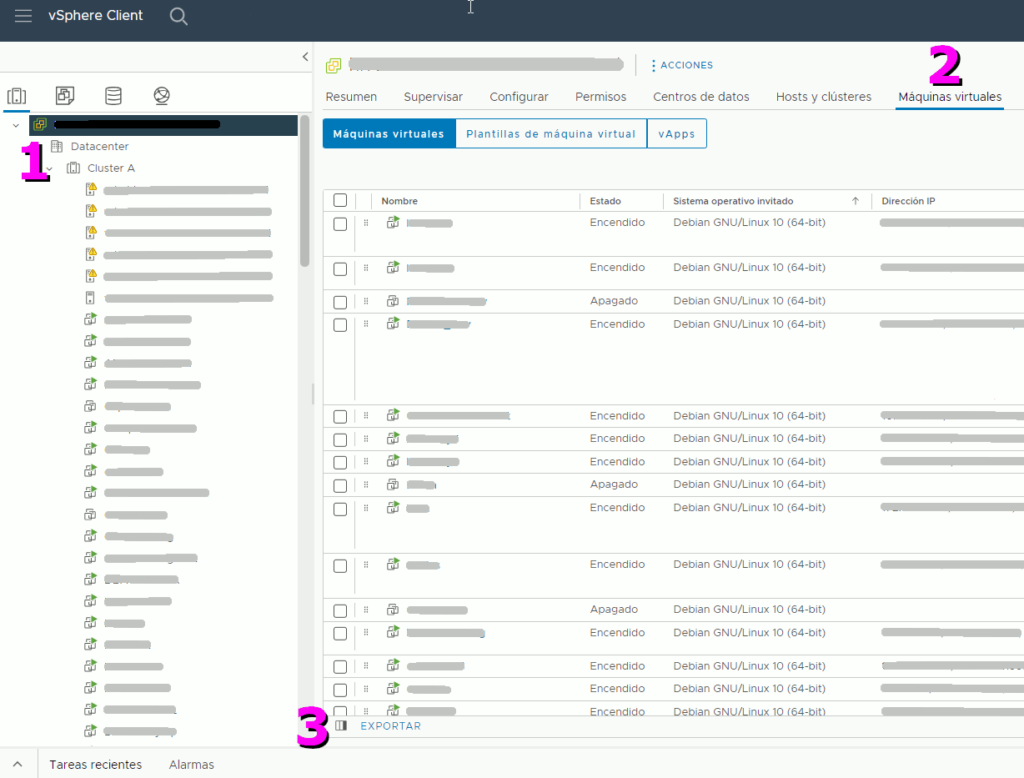Open the Centros de datos tab
1024x778 pixels.
pos(701,97)
